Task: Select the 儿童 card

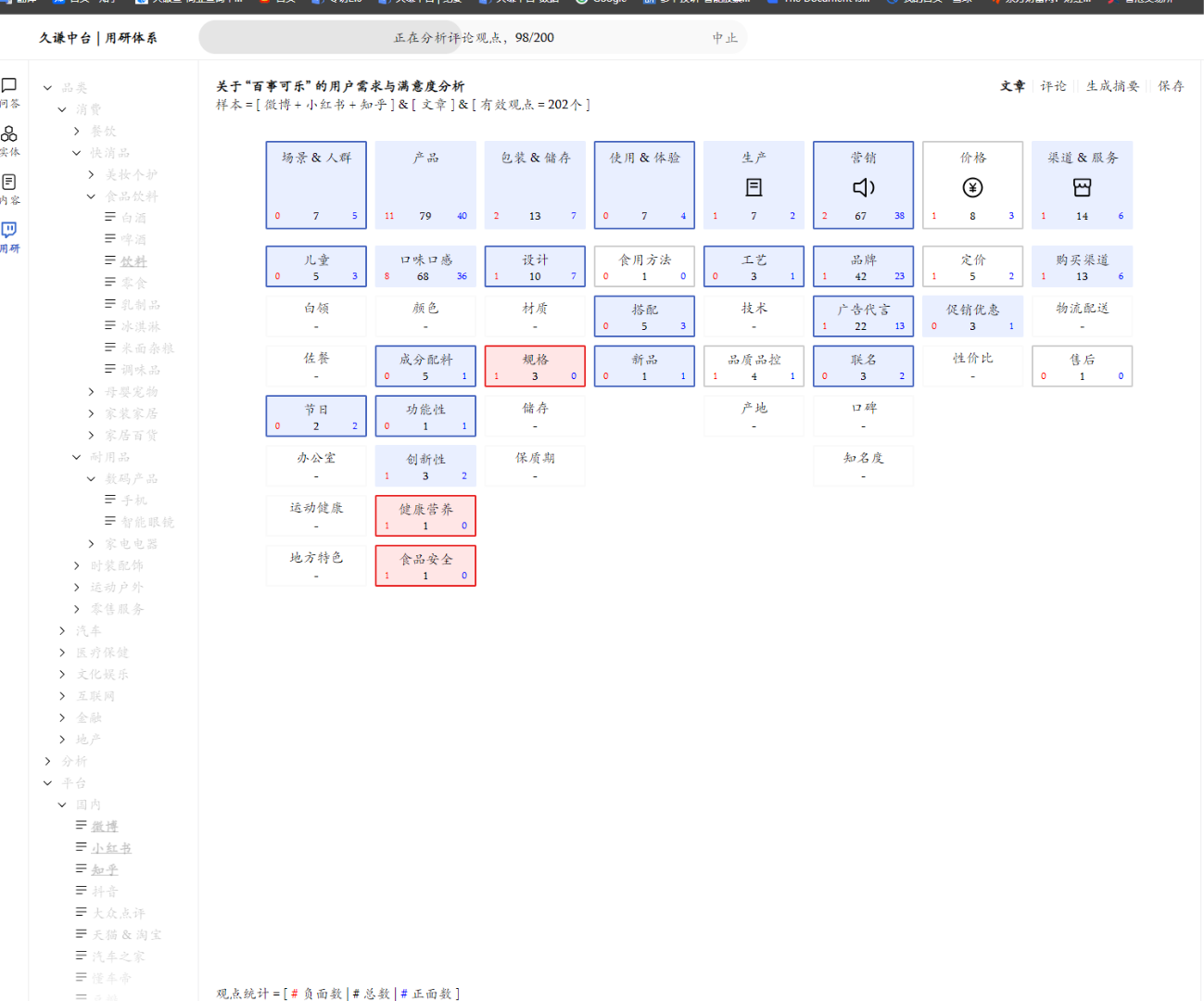Action: tap(316, 266)
